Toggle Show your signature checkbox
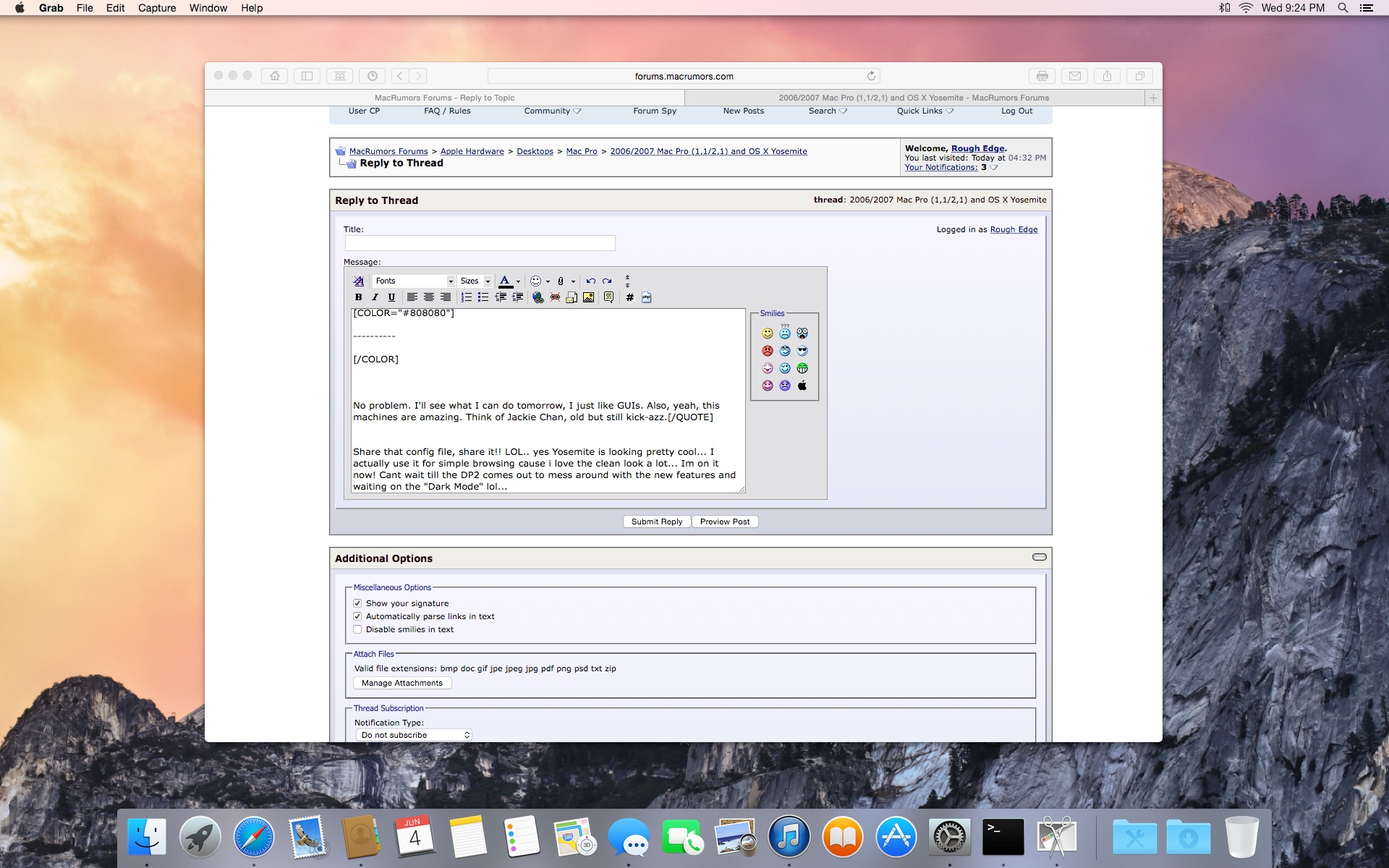The width and height of the screenshot is (1389, 868). [x=357, y=603]
